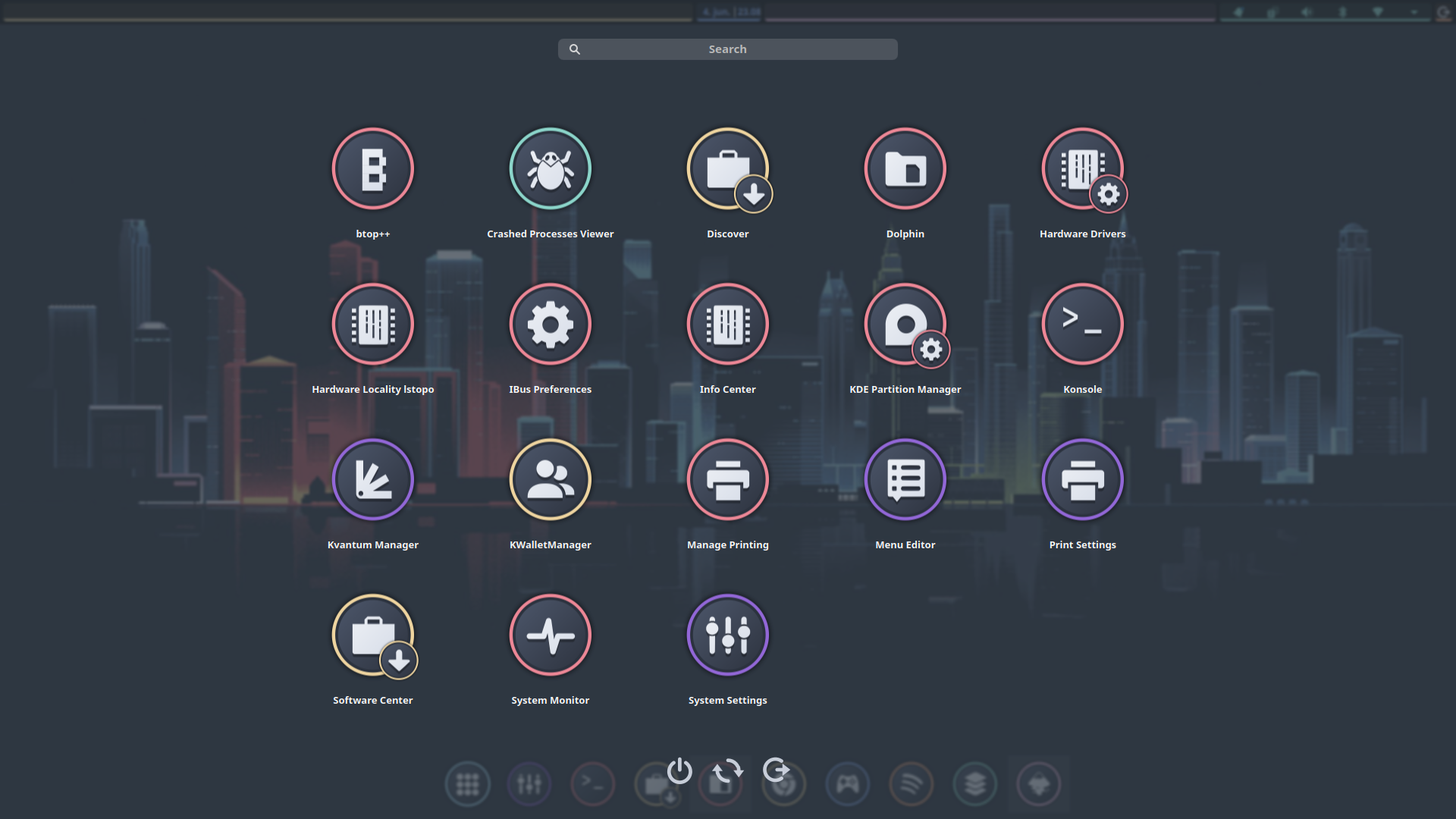This screenshot has width=1456, height=819.
Task: Open Kvantum Manager
Action: pyautogui.click(x=372, y=480)
